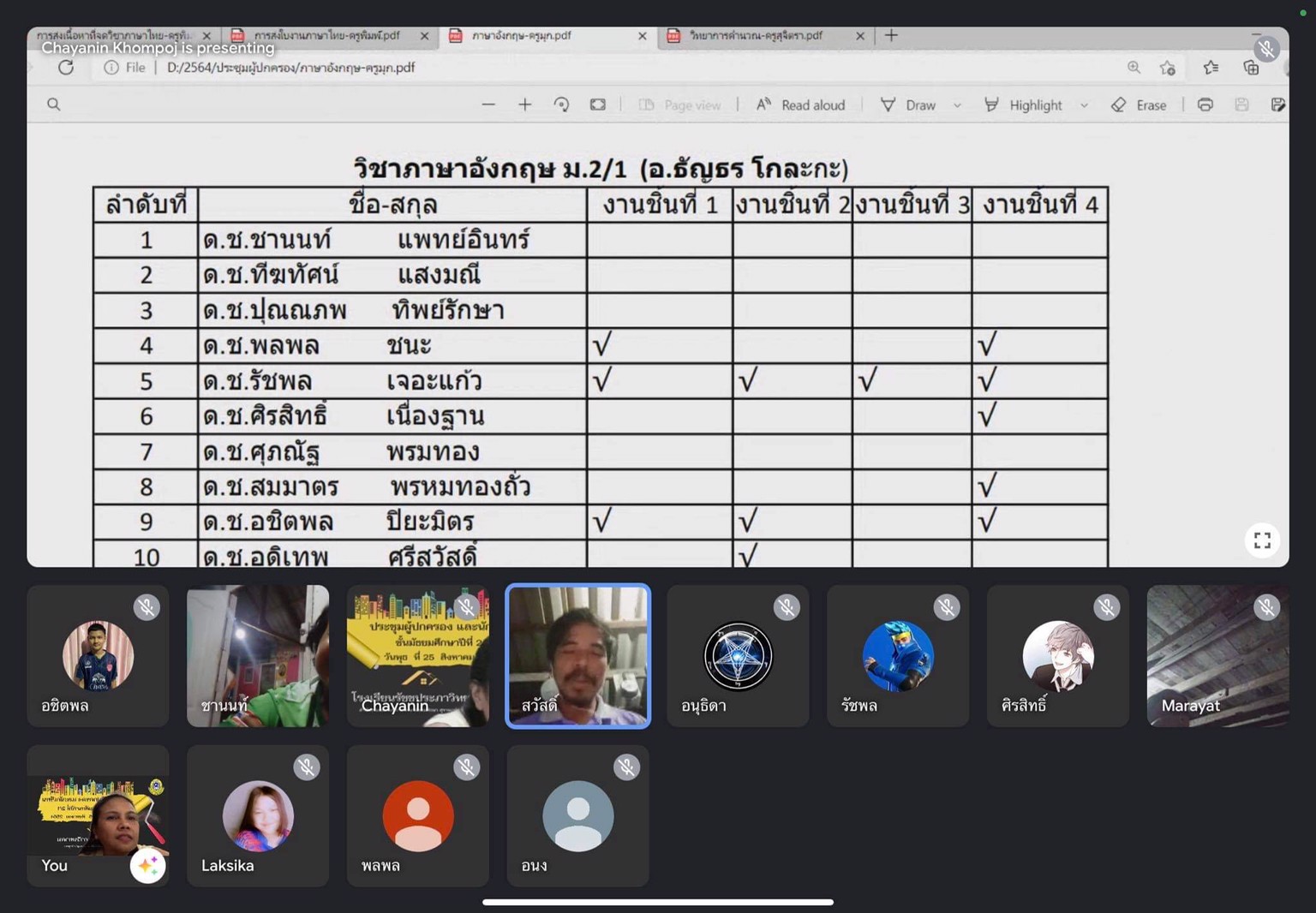The width and height of the screenshot is (1316, 913).
Task: Open visual effects on the You tile
Action: (147, 865)
